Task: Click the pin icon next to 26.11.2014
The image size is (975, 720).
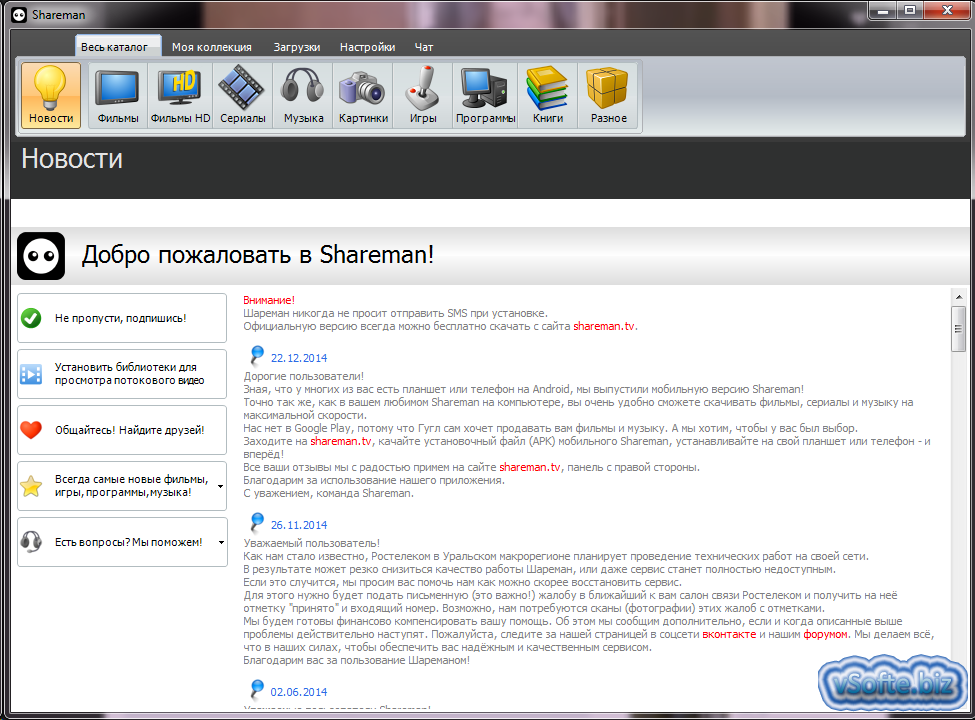Action: (x=256, y=522)
